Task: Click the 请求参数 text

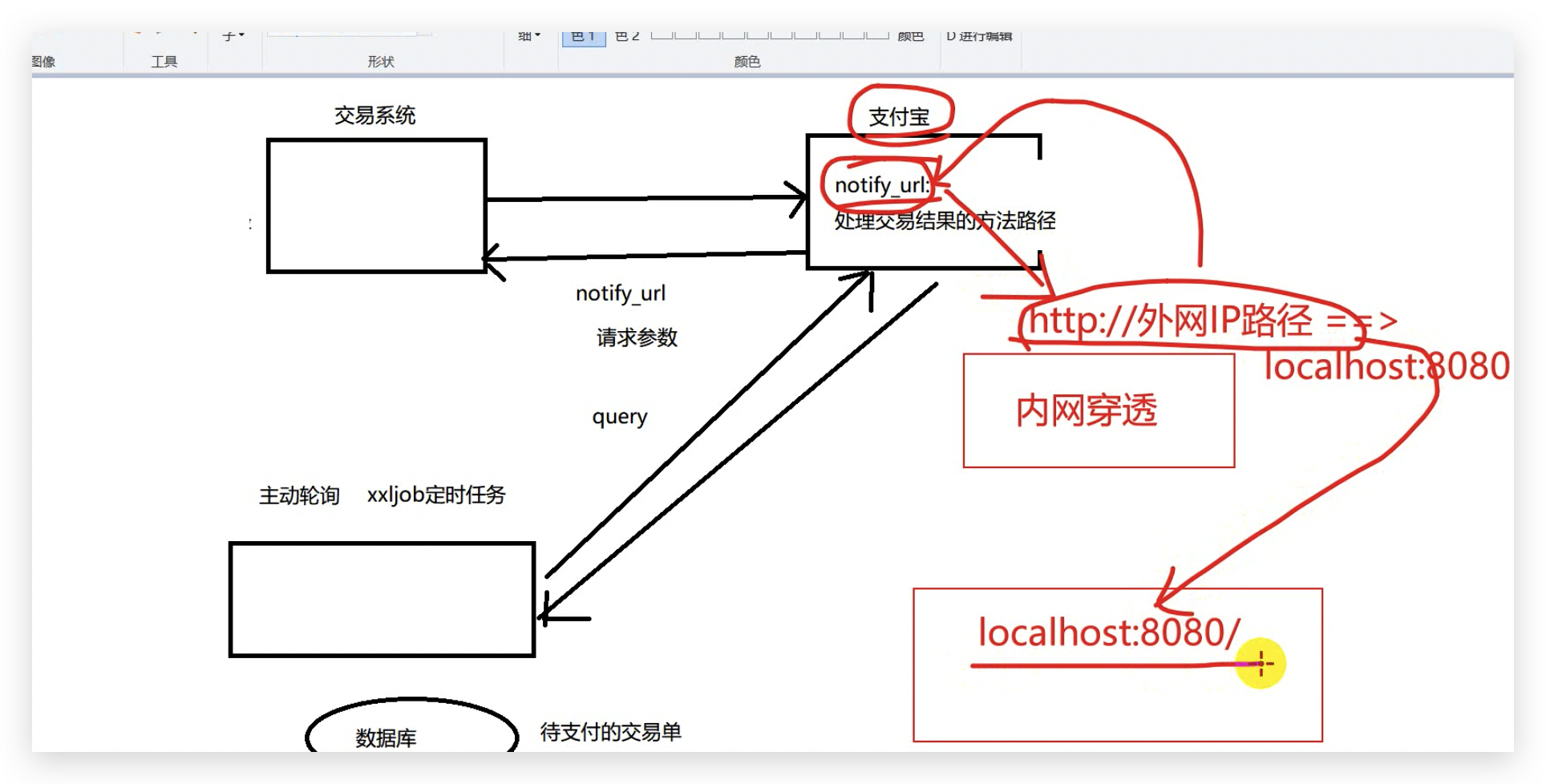Action: coord(637,337)
